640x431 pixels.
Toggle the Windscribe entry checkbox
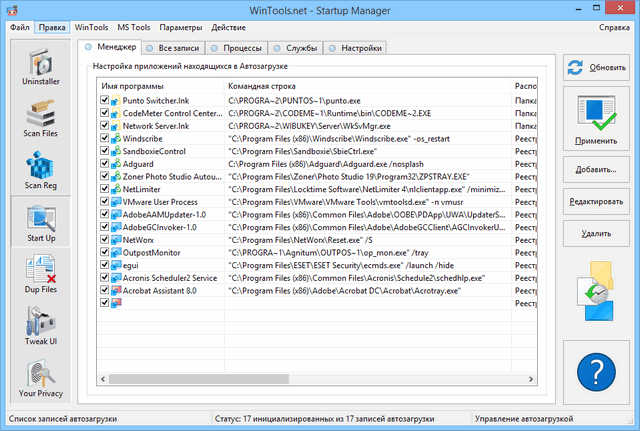[105, 138]
